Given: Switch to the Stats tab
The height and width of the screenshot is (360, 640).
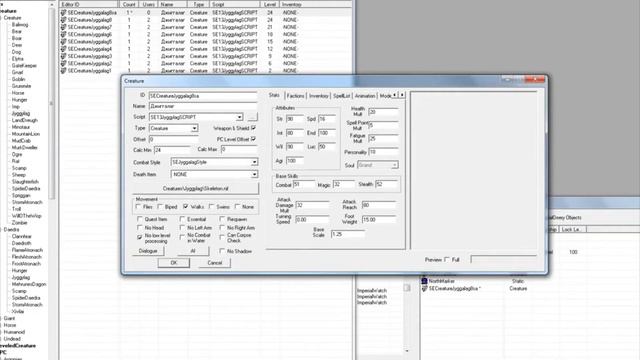Looking at the screenshot, I should click(x=274, y=95).
